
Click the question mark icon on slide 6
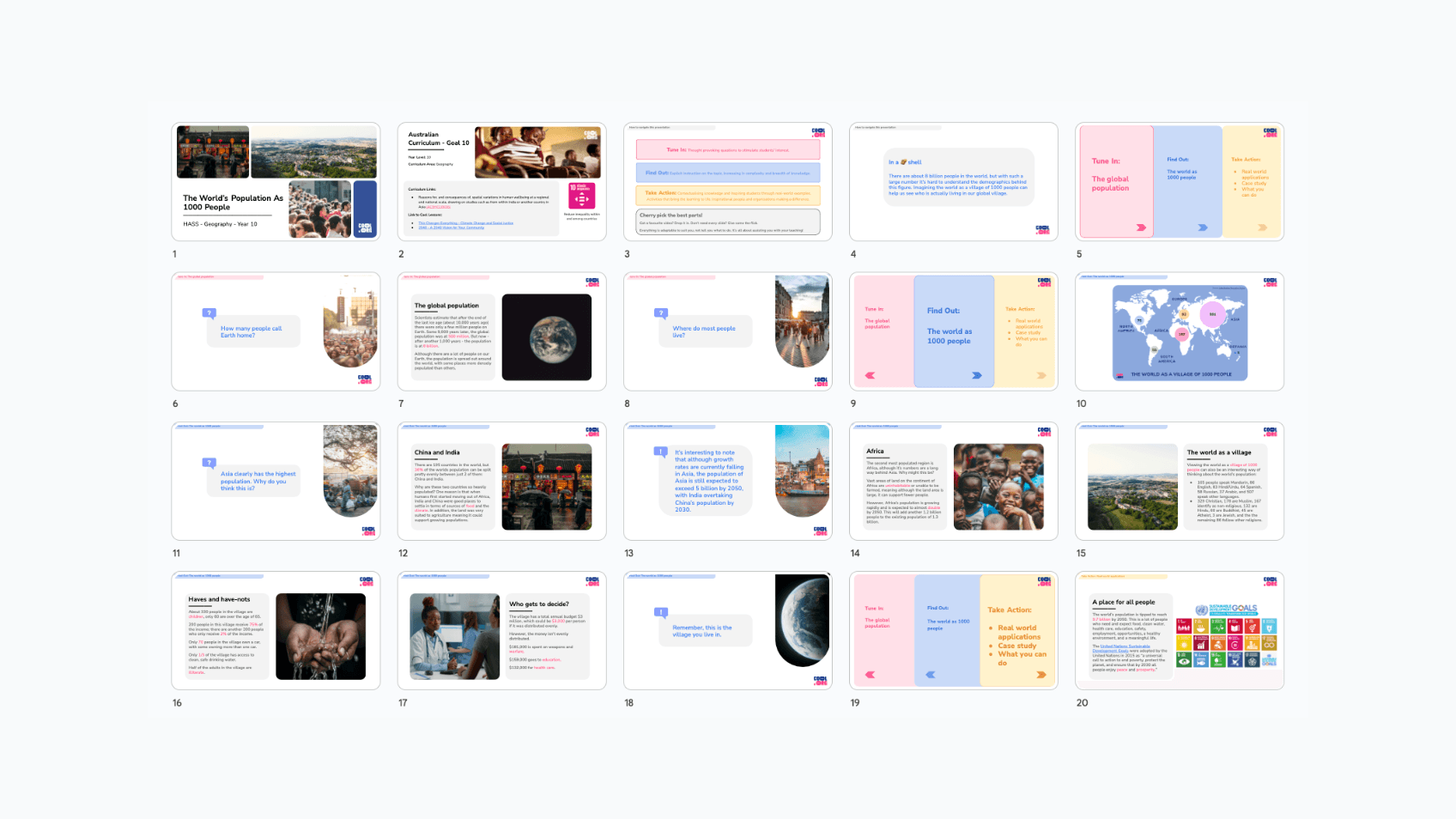click(209, 313)
